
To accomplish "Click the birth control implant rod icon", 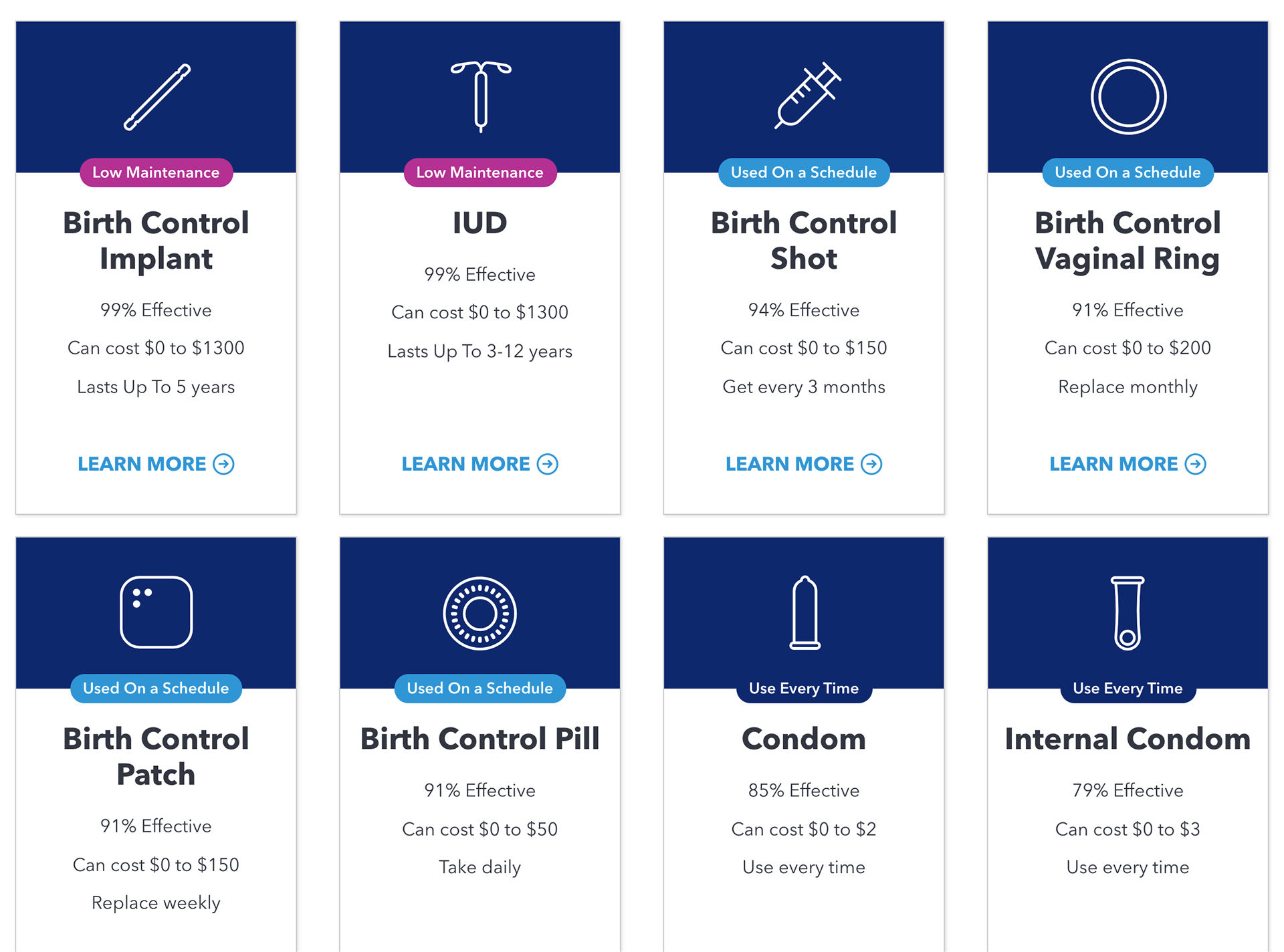I will coord(157,97).
